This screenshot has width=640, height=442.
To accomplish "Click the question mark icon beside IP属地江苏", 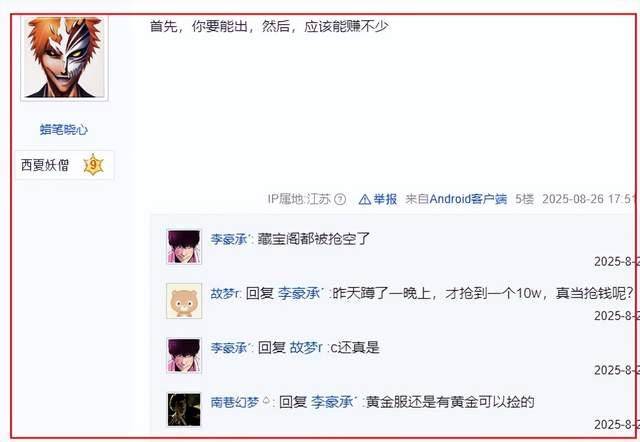I will click(340, 199).
